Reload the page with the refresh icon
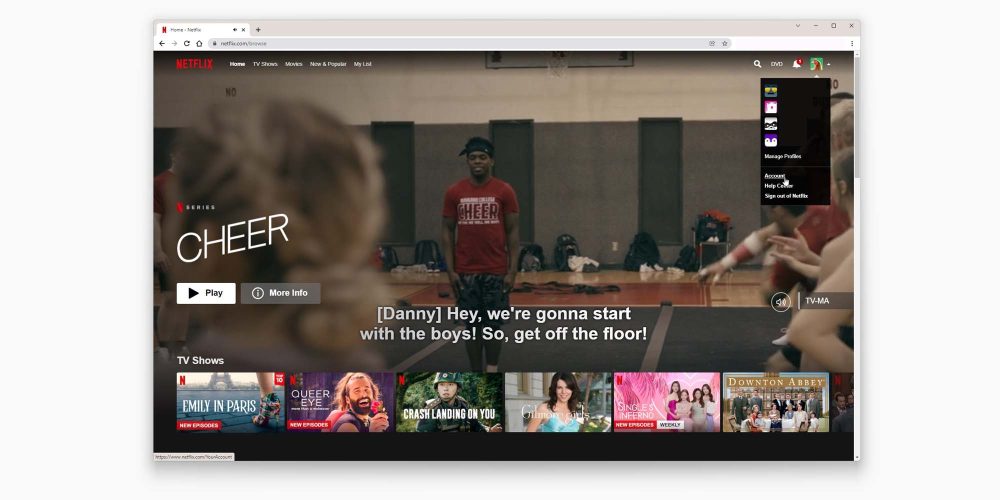The width and height of the screenshot is (1000, 500). point(186,43)
